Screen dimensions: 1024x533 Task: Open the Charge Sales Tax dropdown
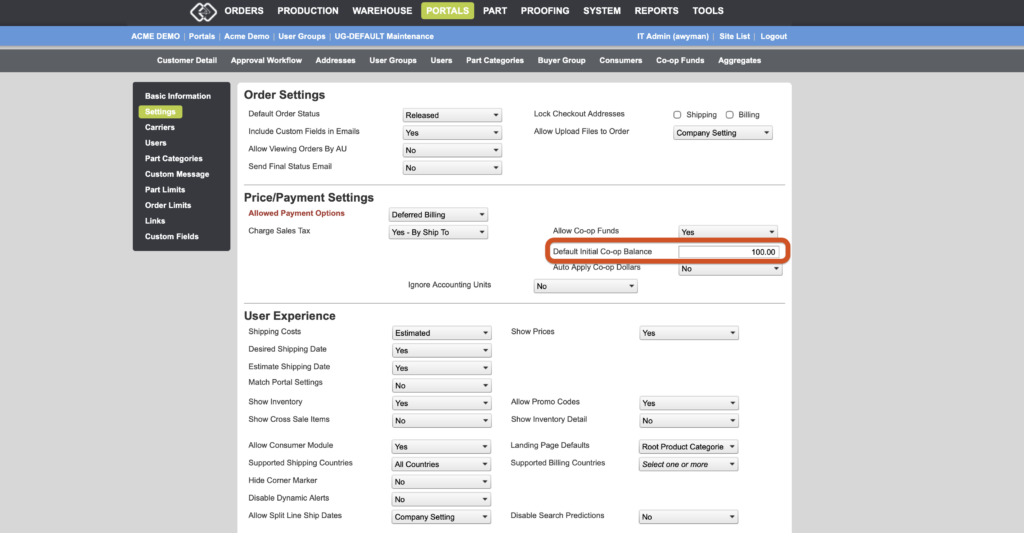click(x=438, y=232)
